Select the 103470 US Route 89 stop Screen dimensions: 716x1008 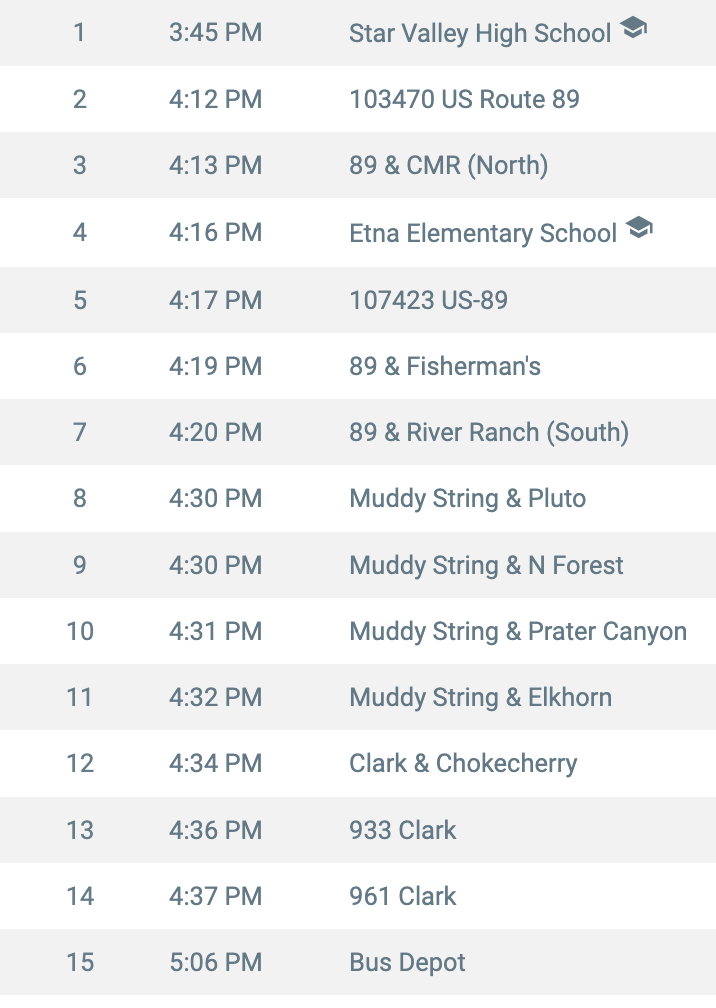point(464,100)
